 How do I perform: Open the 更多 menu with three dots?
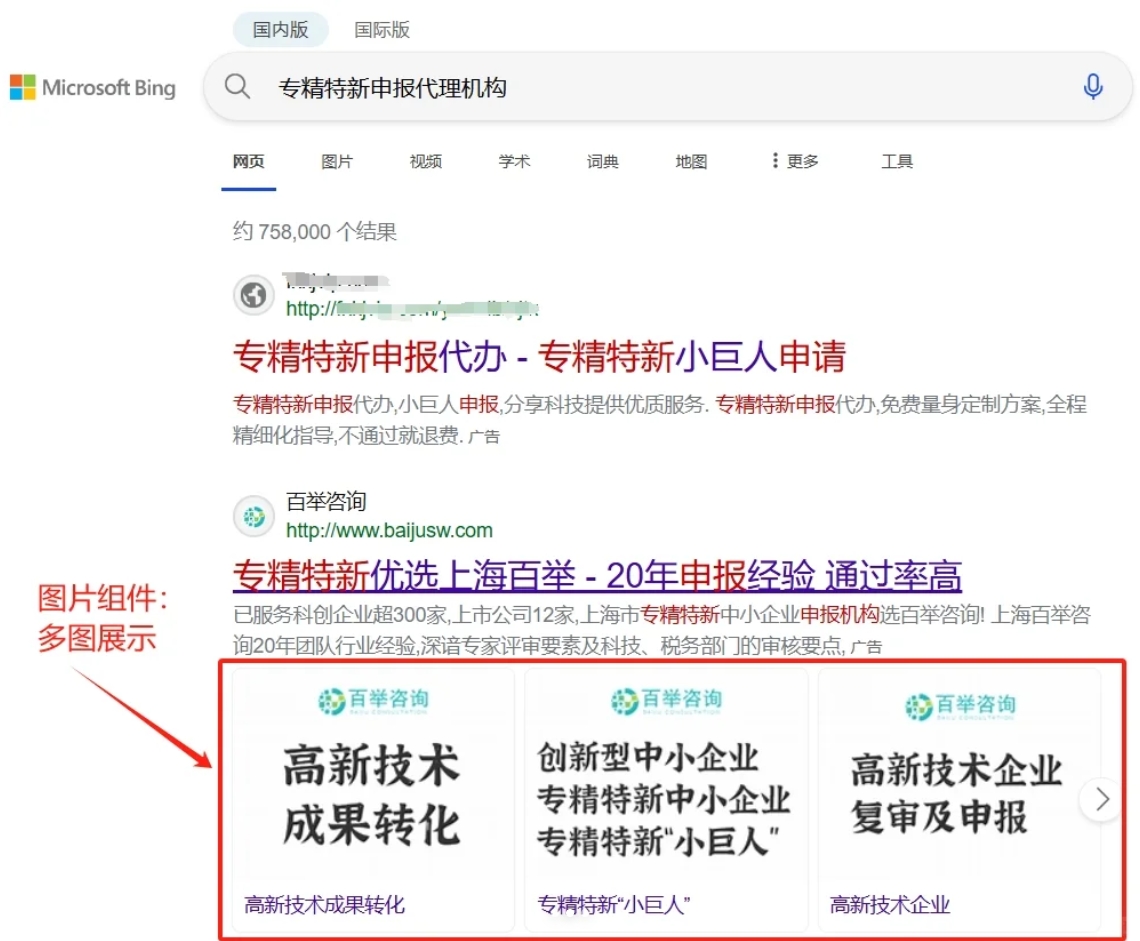pyautogui.click(x=795, y=161)
